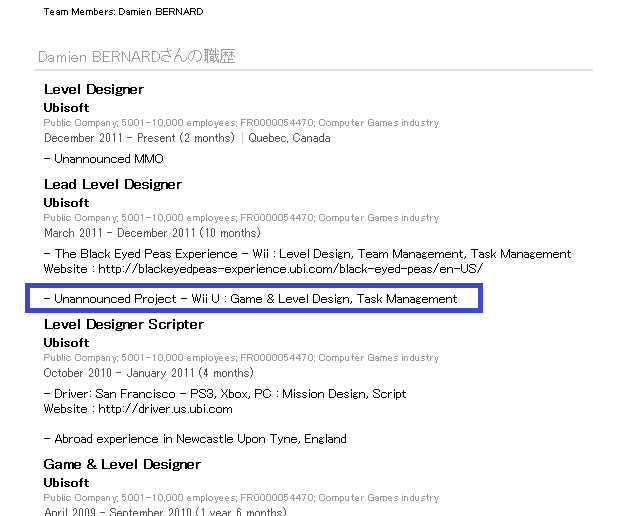Open Ubisoft link under Lead Level Designer

[66, 203]
